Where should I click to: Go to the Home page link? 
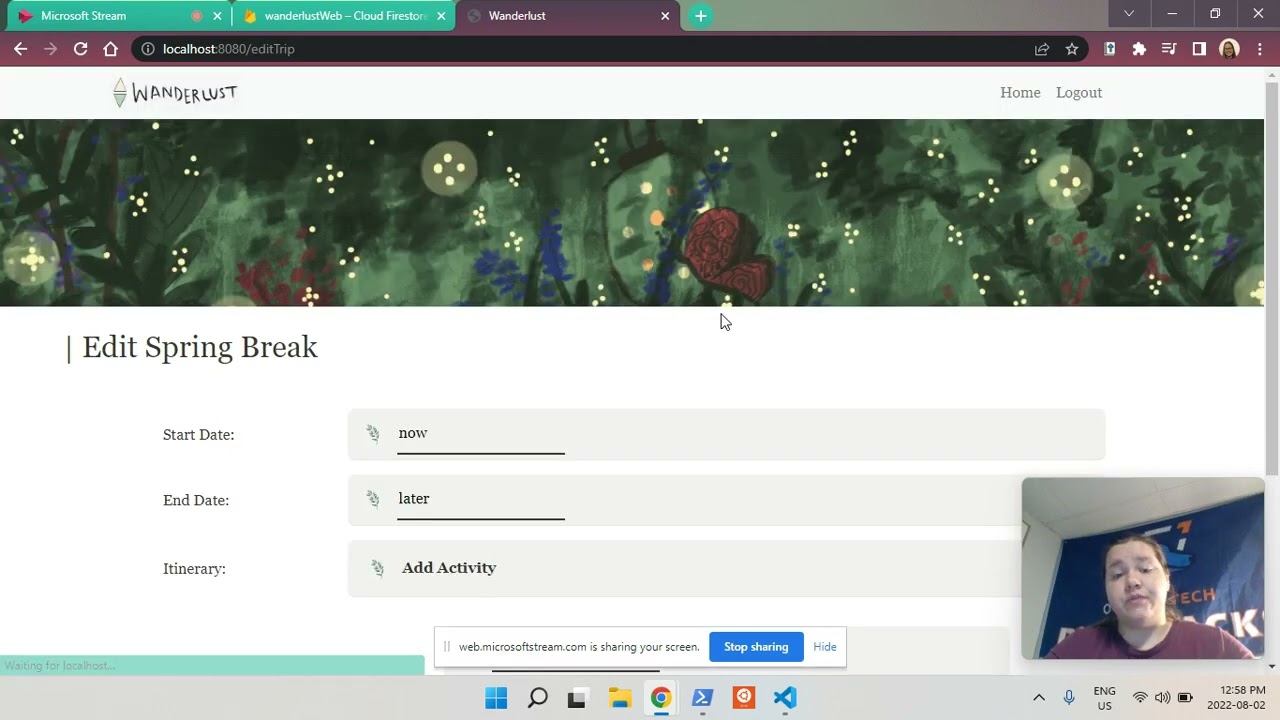(1020, 93)
